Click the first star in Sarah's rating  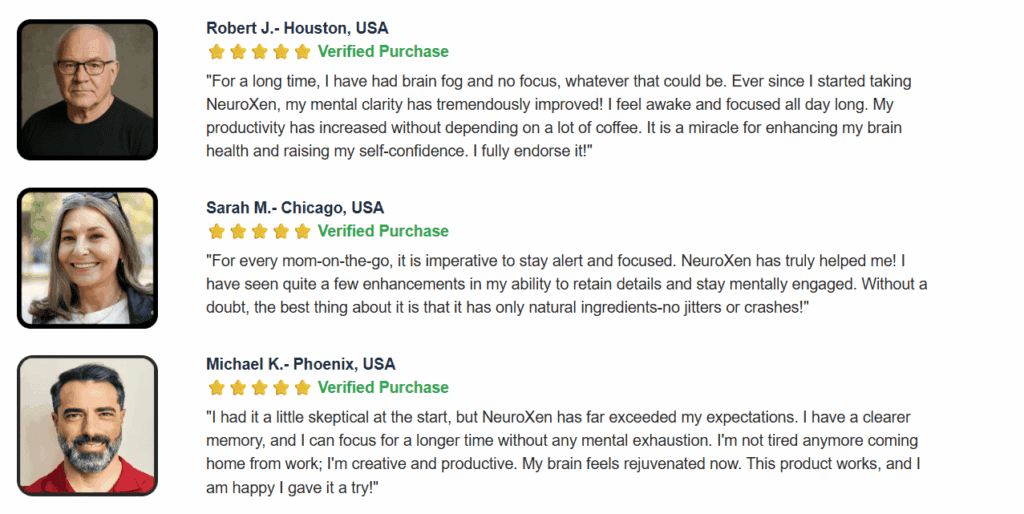point(217,231)
